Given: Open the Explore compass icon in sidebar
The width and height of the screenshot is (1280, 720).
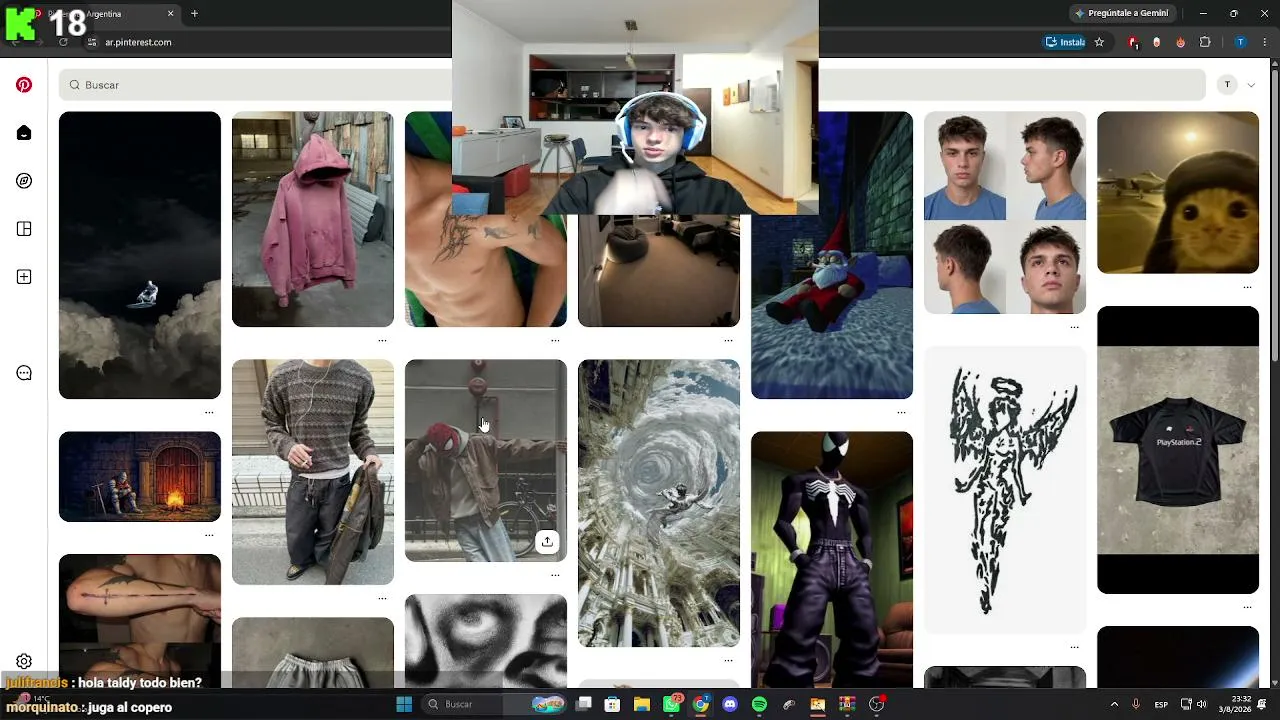Looking at the screenshot, I should [24, 181].
